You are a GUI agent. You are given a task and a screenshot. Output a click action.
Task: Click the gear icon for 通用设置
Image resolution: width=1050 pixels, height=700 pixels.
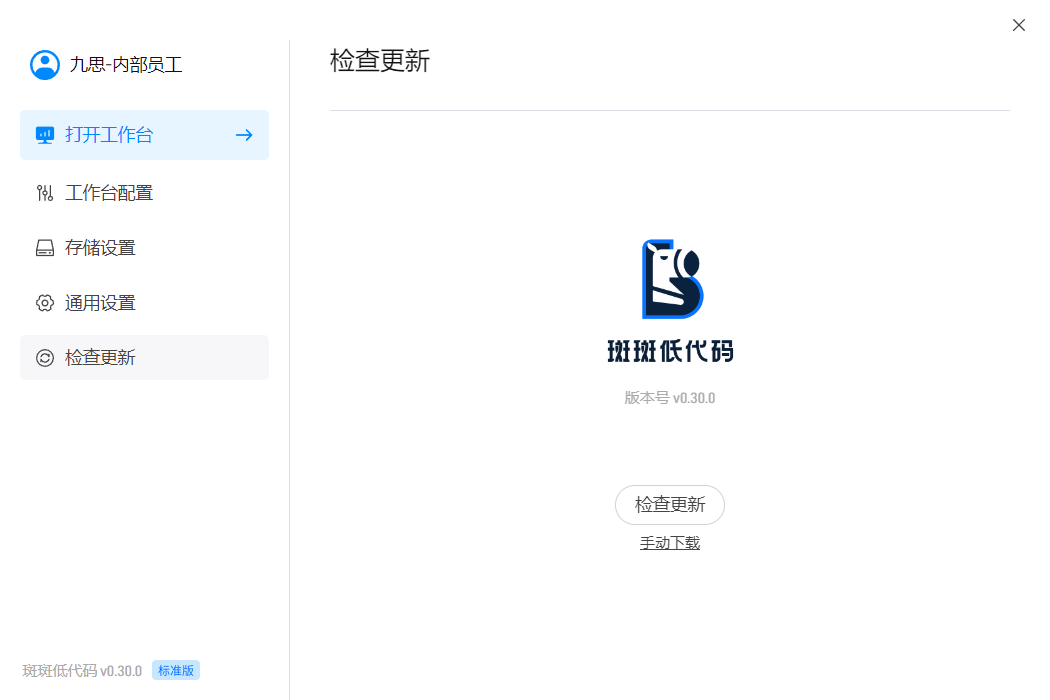click(45, 303)
